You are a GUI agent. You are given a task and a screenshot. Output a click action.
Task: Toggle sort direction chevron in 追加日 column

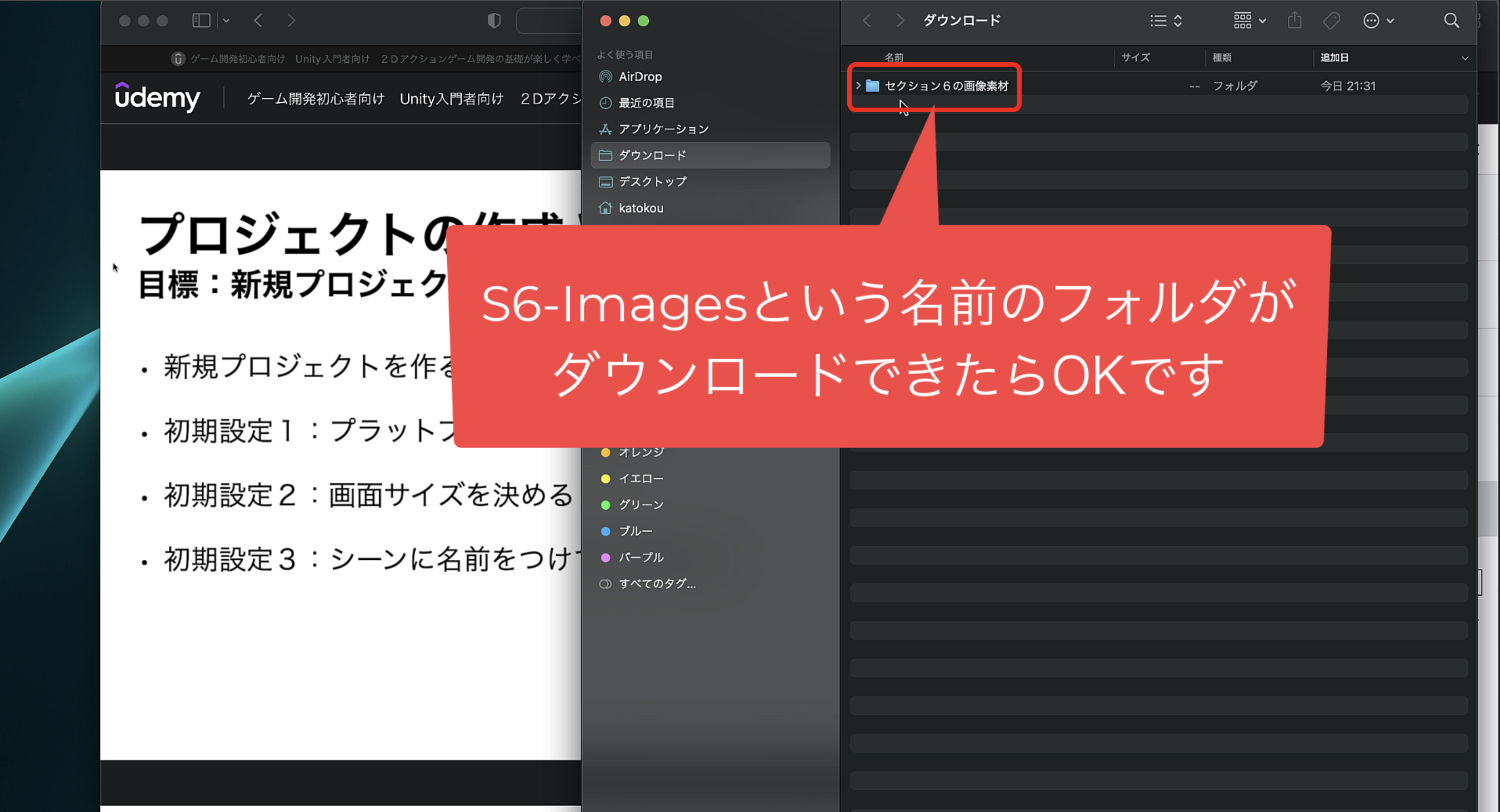tap(1465, 58)
